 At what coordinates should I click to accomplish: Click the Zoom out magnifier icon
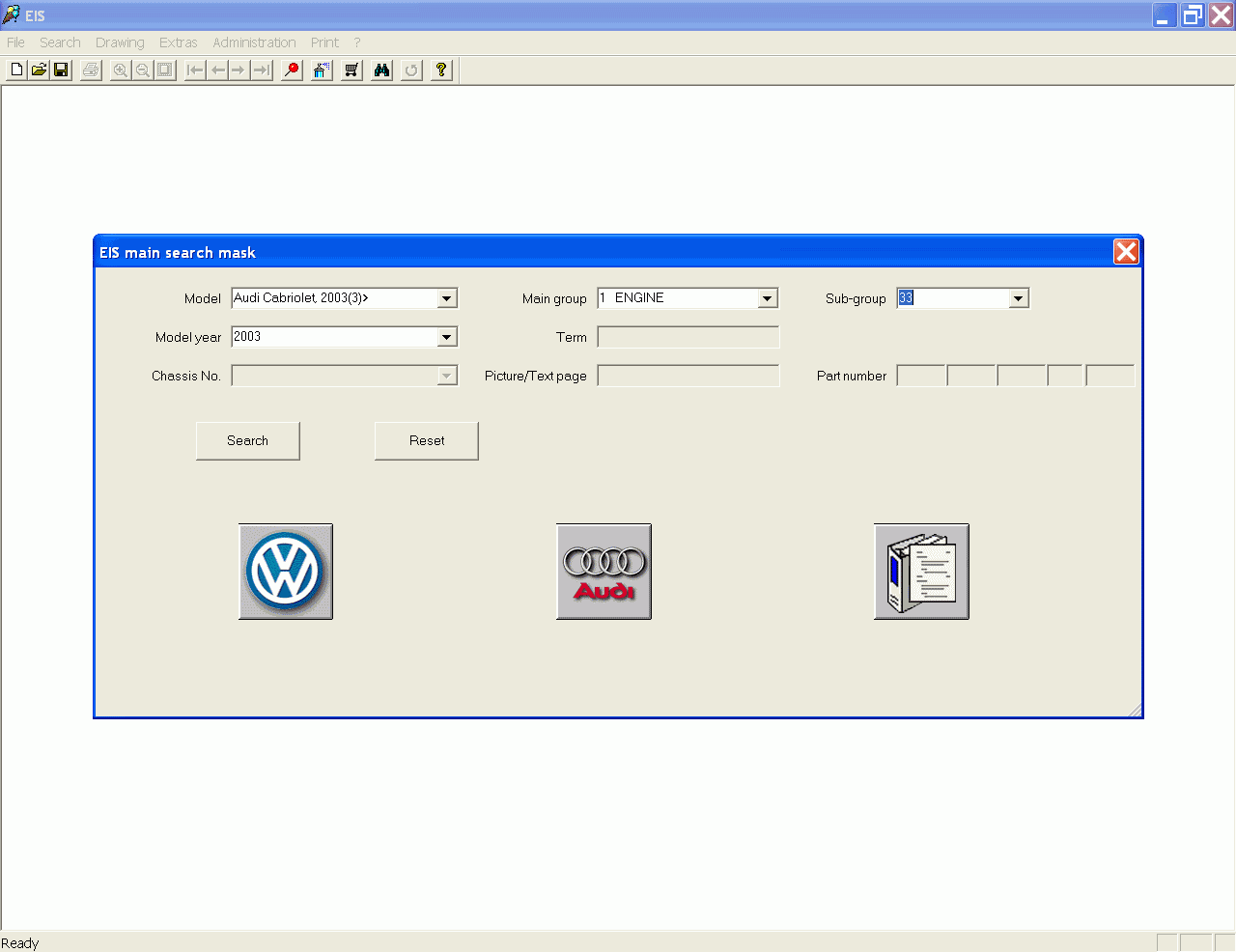(143, 70)
